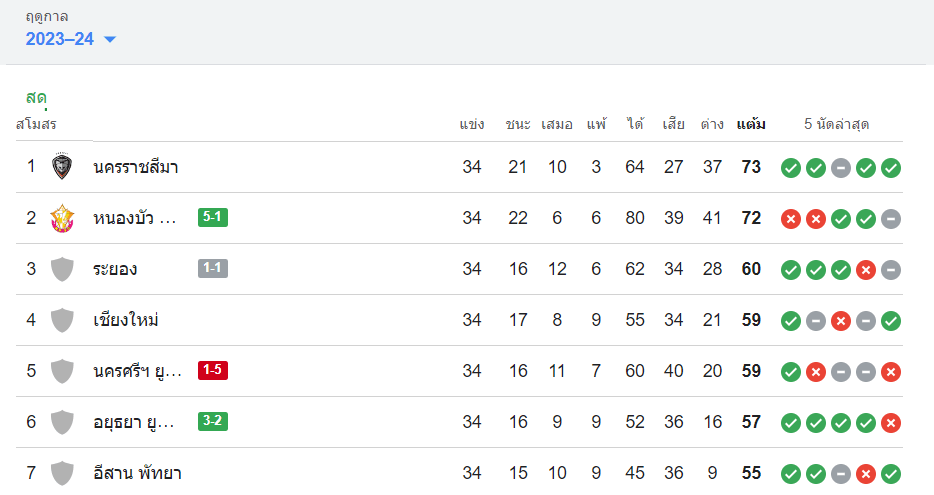934x495 pixels.
Task: Open the 2023–24 season dropdown
Action: [x=71, y=39]
